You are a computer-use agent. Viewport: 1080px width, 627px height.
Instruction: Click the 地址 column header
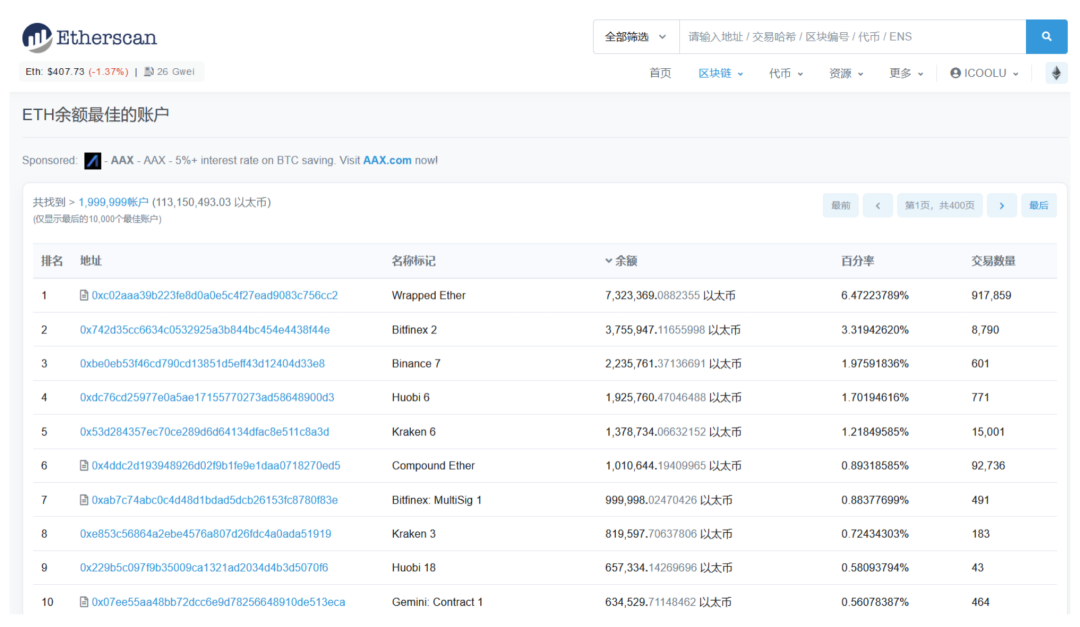[91, 261]
